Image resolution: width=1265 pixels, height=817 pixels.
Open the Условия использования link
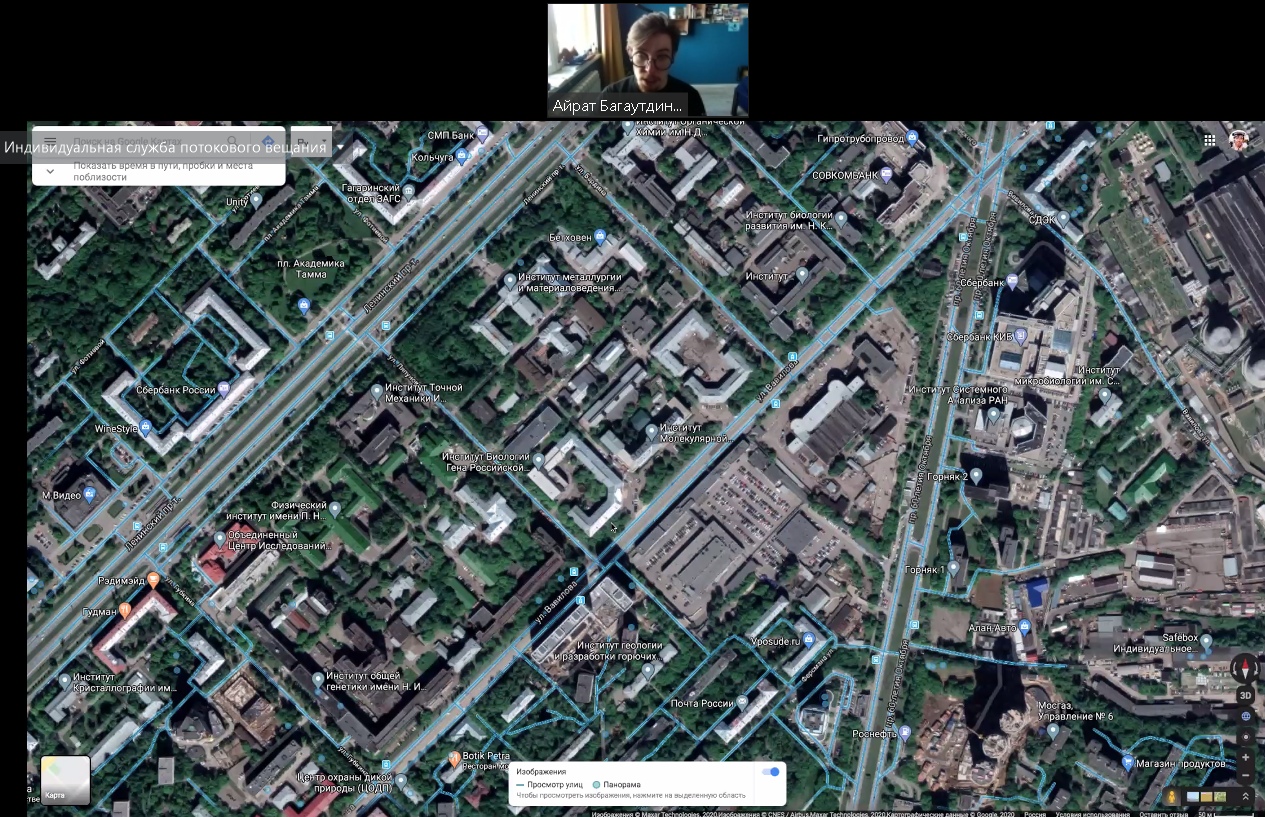point(1095,814)
